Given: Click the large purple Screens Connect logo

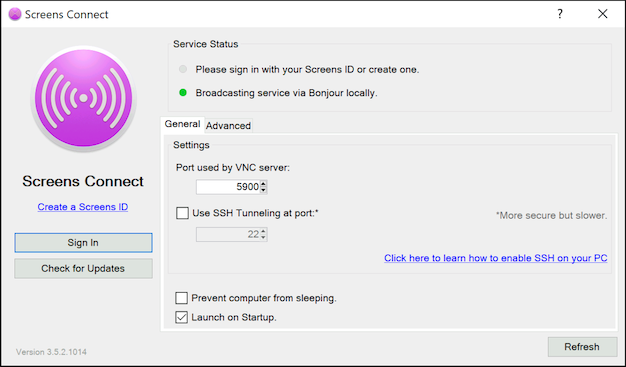Looking at the screenshot, I should coord(83,98).
